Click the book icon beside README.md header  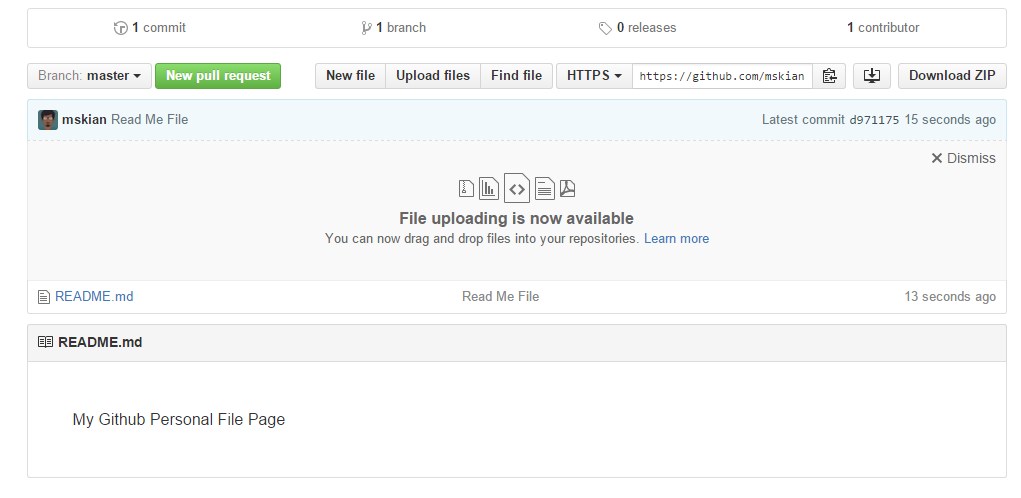tap(45, 342)
